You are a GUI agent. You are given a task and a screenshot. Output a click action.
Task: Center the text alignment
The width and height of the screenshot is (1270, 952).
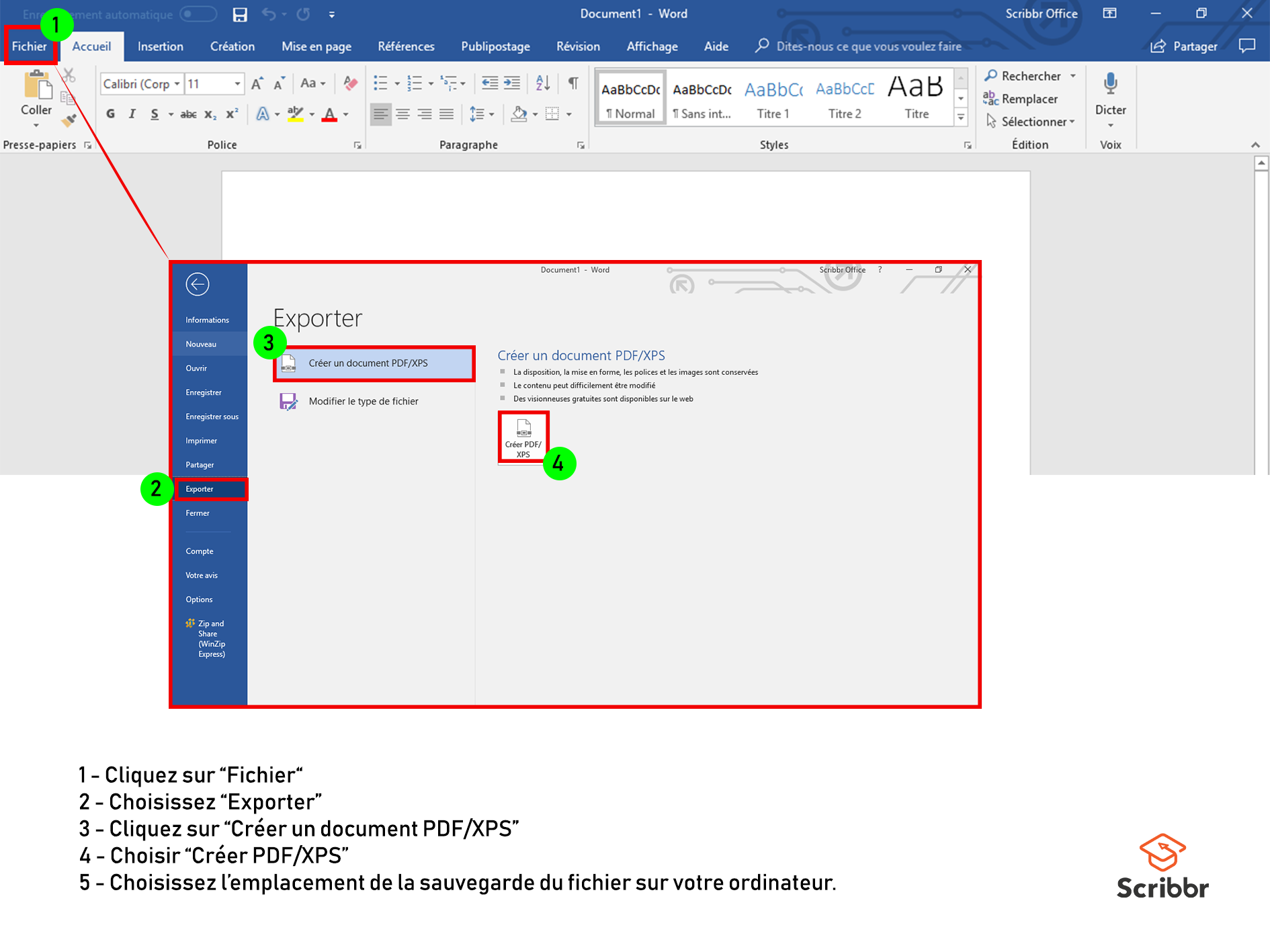point(403,114)
